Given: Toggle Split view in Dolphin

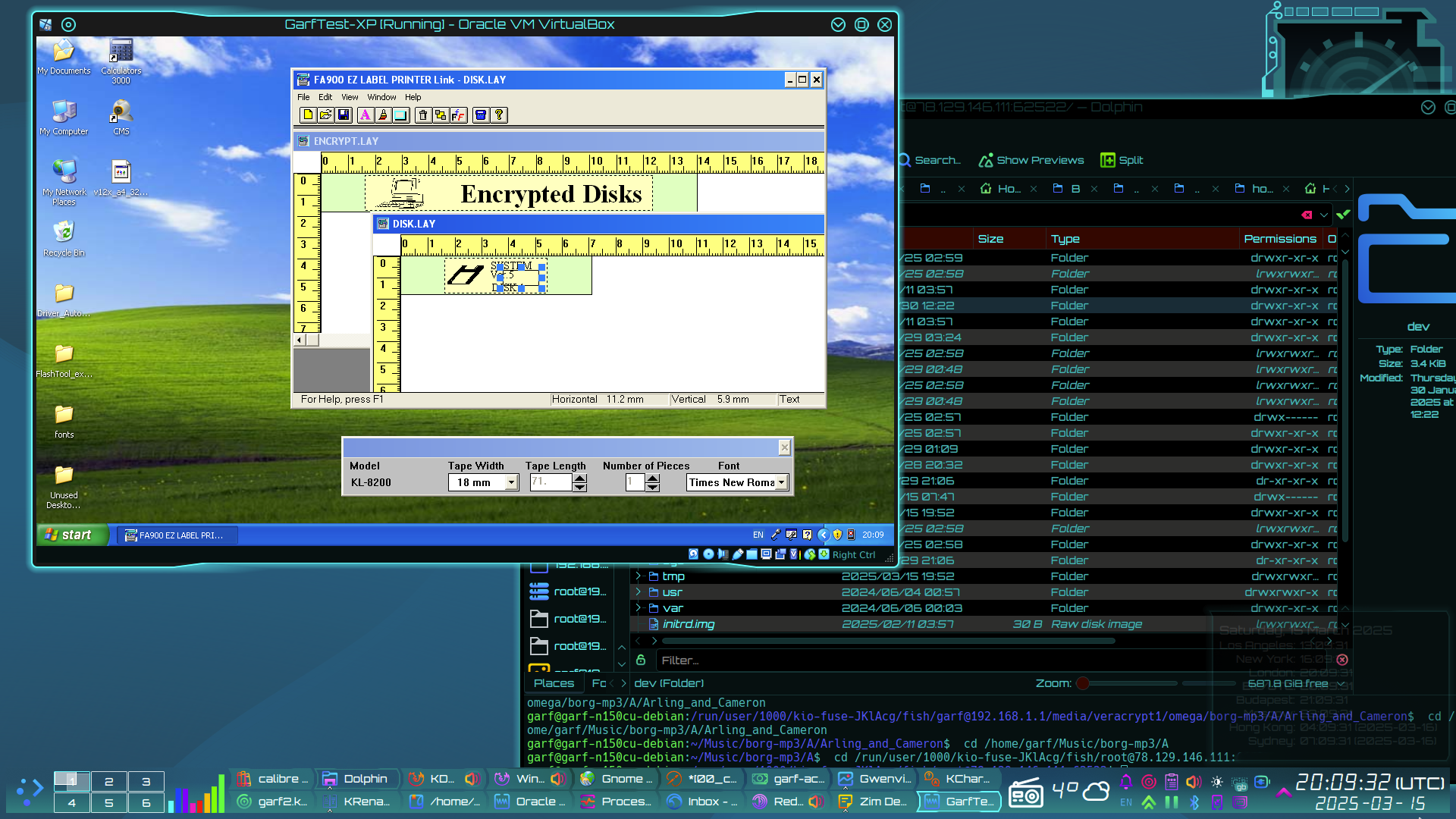Looking at the screenshot, I should click(1122, 160).
